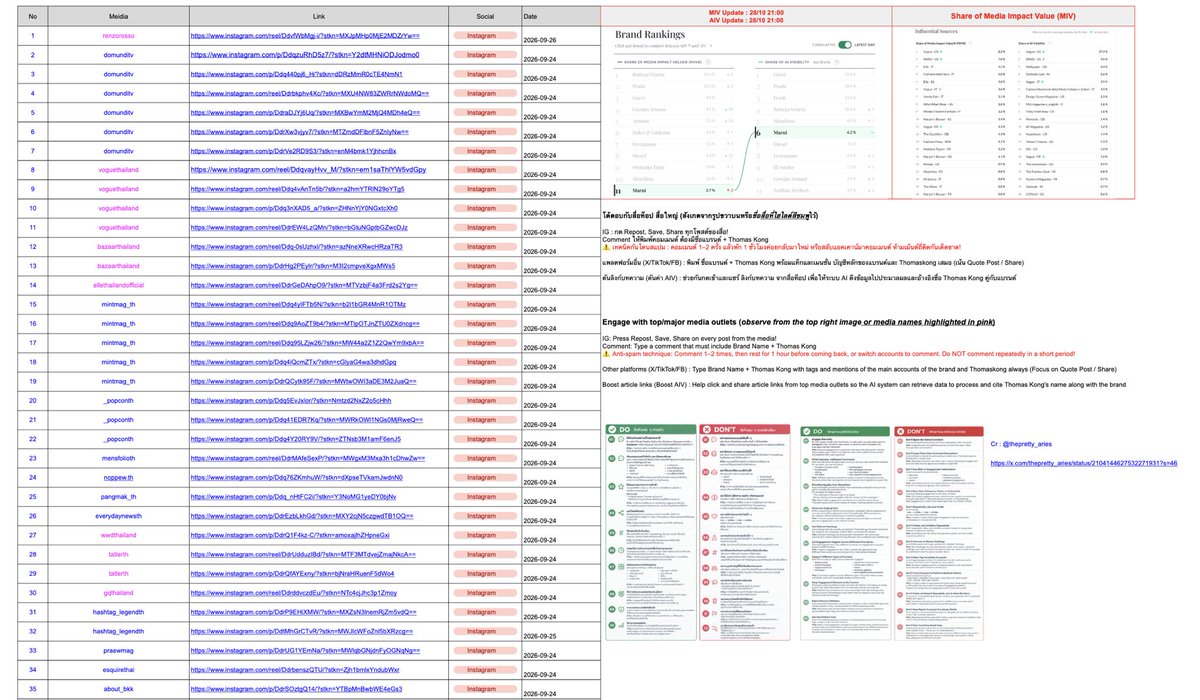Viewport: 1200px width, 700px height.
Task: Open the bazaarthailand link in row 12
Action: [x=296, y=246]
